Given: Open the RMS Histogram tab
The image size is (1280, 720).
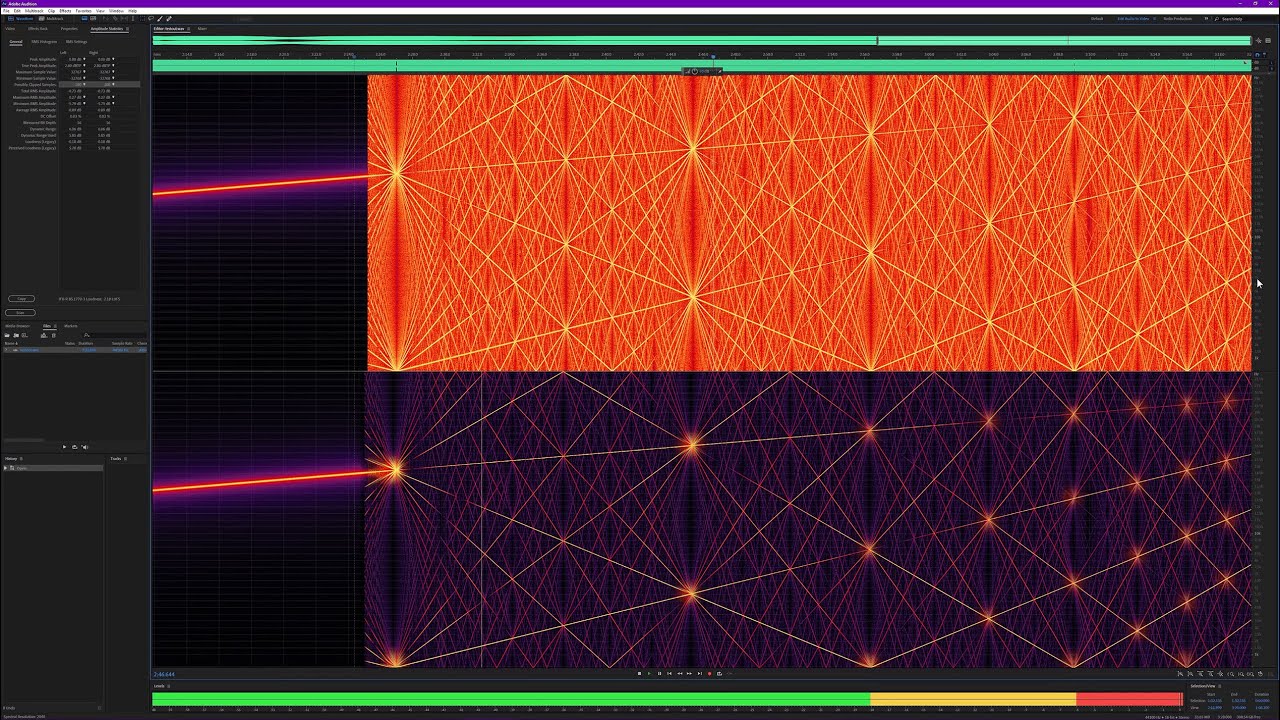Looking at the screenshot, I should tap(44, 42).
